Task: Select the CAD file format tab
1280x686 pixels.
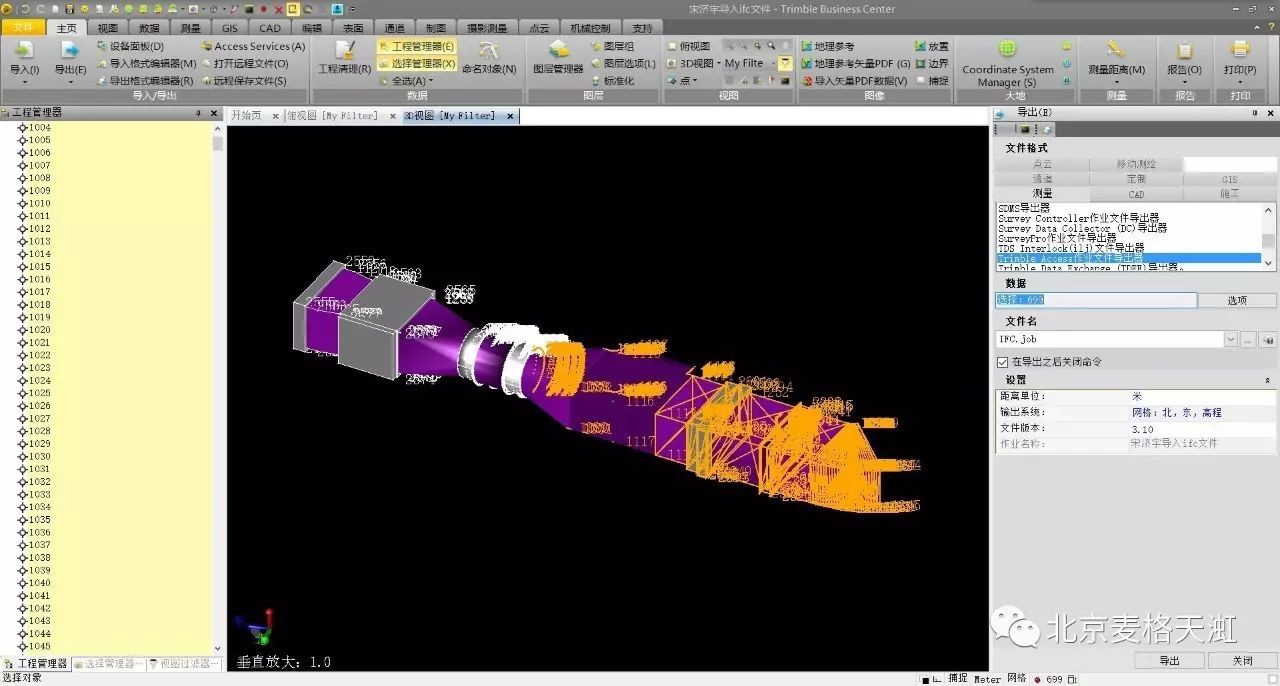Action: click(x=1136, y=194)
